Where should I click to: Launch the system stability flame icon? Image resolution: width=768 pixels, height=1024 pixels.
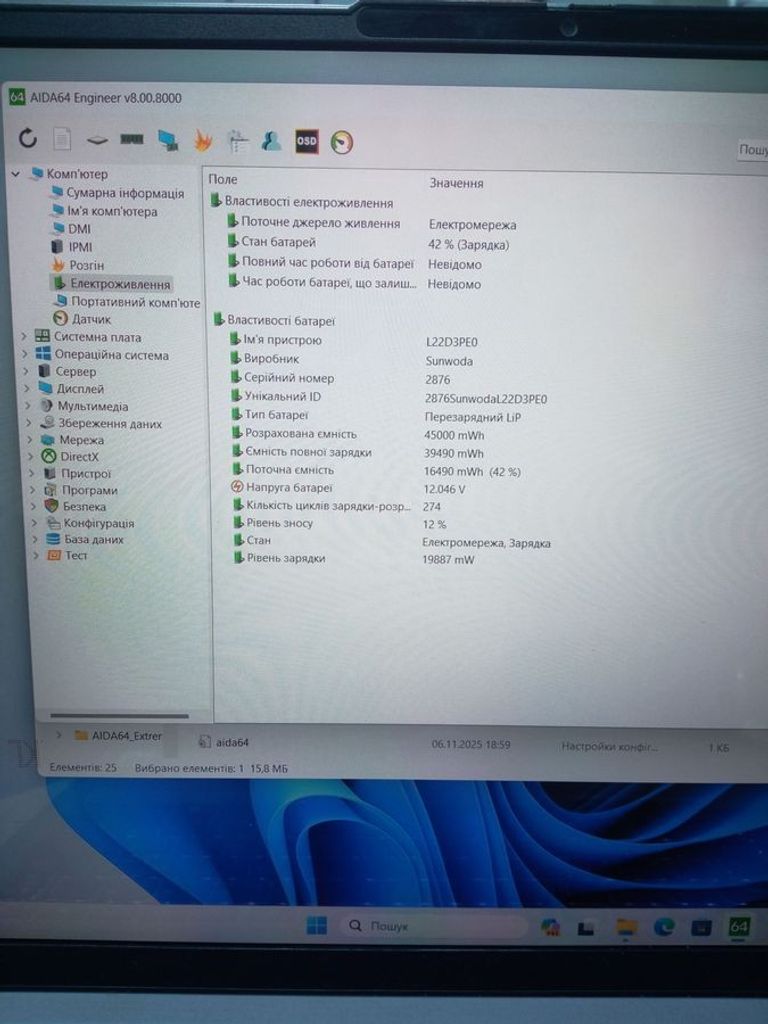(x=203, y=140)
